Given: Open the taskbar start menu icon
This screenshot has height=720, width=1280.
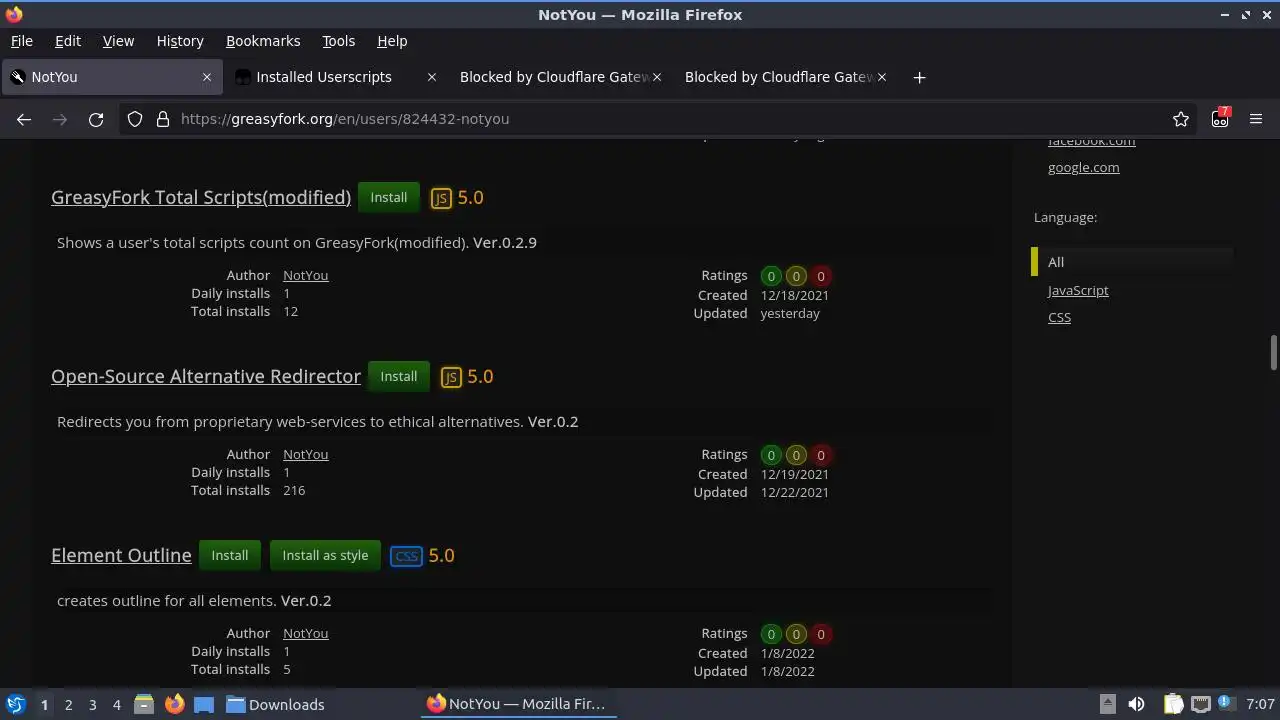Looking at the screenshot, I should click(16, 704).
